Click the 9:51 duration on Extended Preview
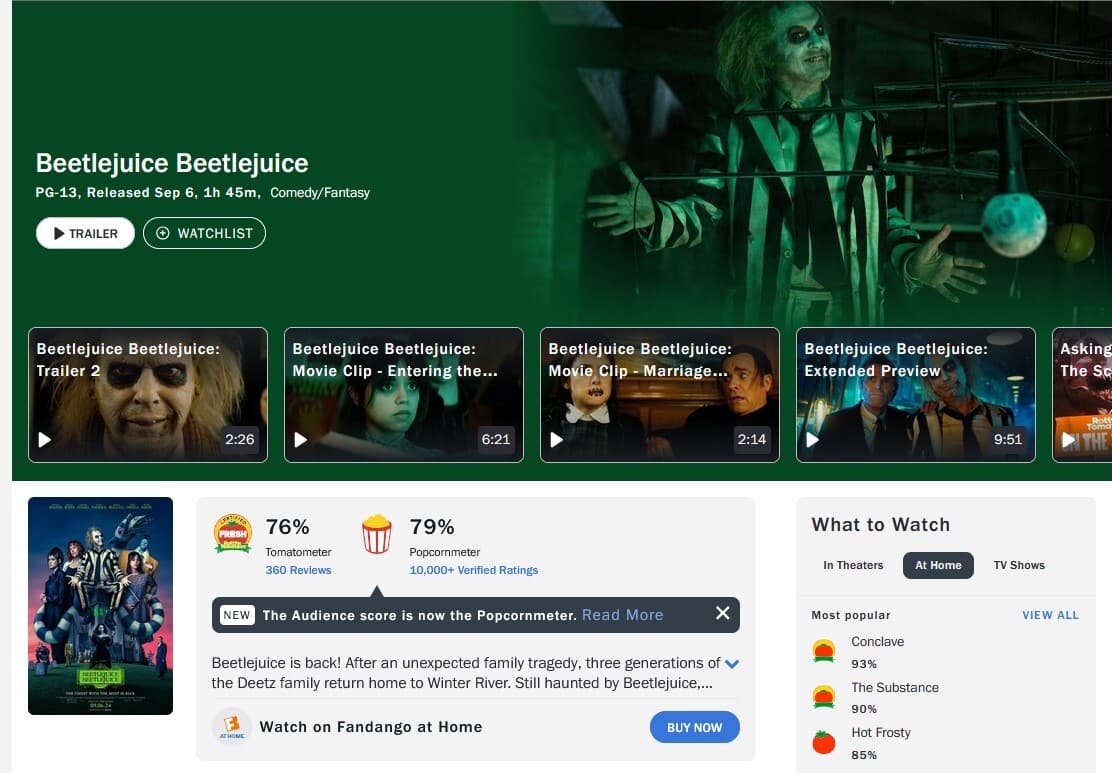Screen dimensions: 1112x773 click(x=1008, y=440)
